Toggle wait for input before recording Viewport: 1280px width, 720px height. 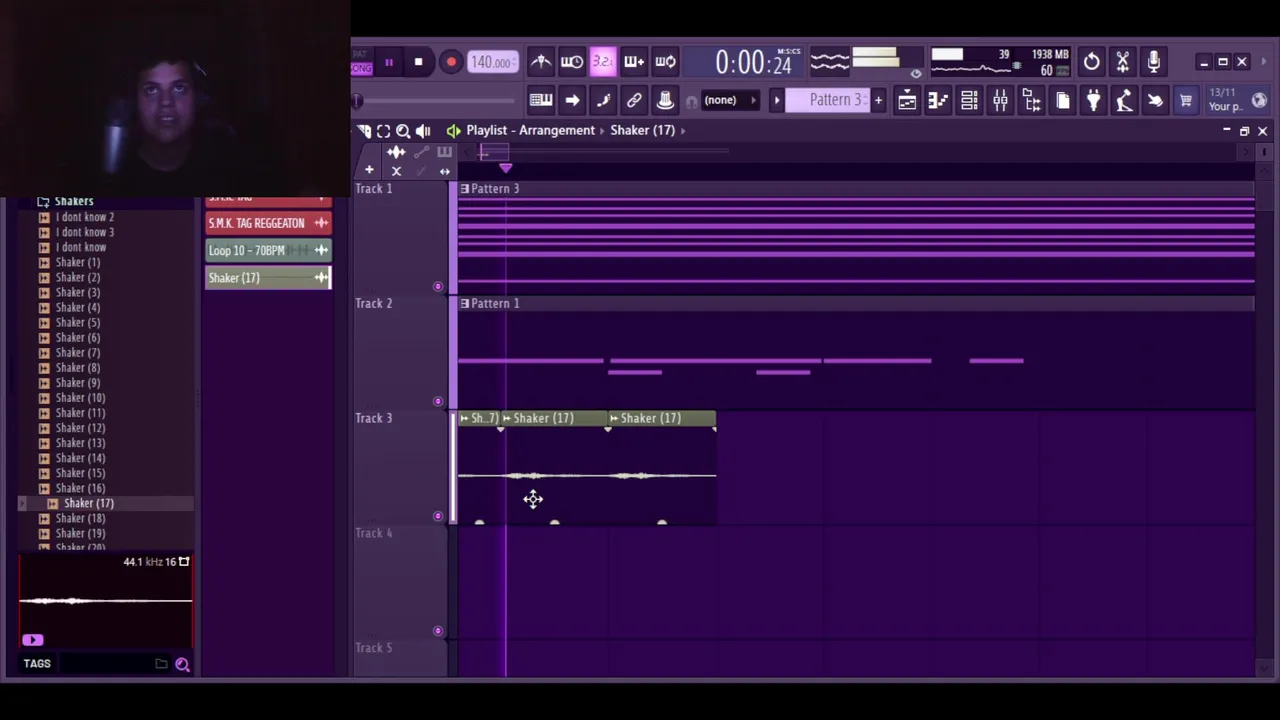(572, 62)
